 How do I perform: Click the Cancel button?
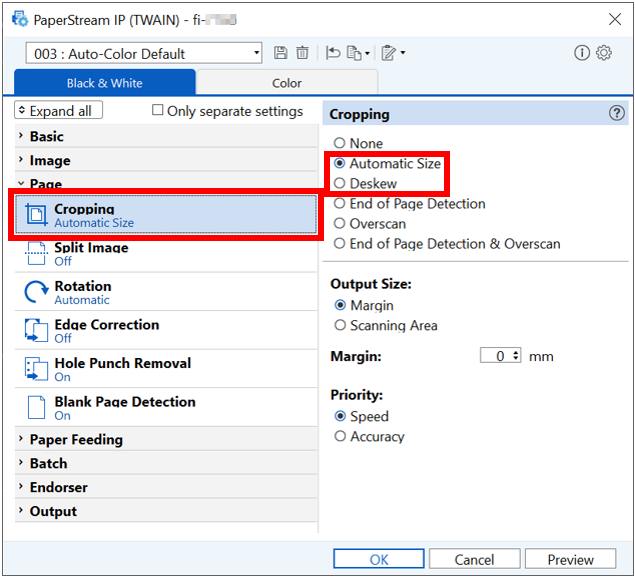point(474,559)
